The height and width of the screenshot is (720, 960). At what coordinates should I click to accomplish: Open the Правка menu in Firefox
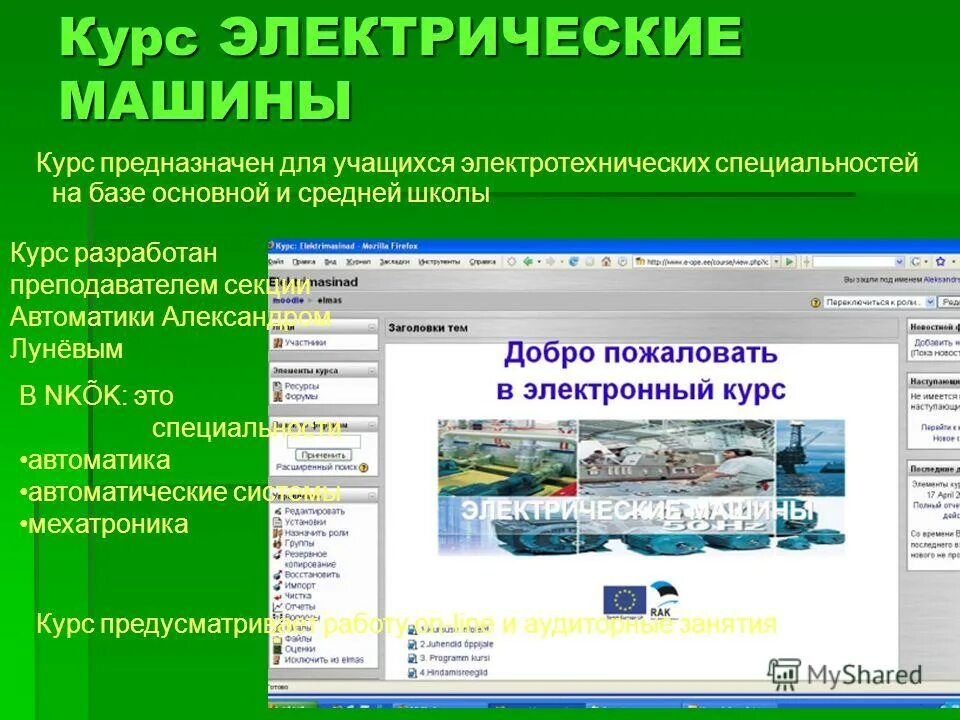click(x=304, y=261)
